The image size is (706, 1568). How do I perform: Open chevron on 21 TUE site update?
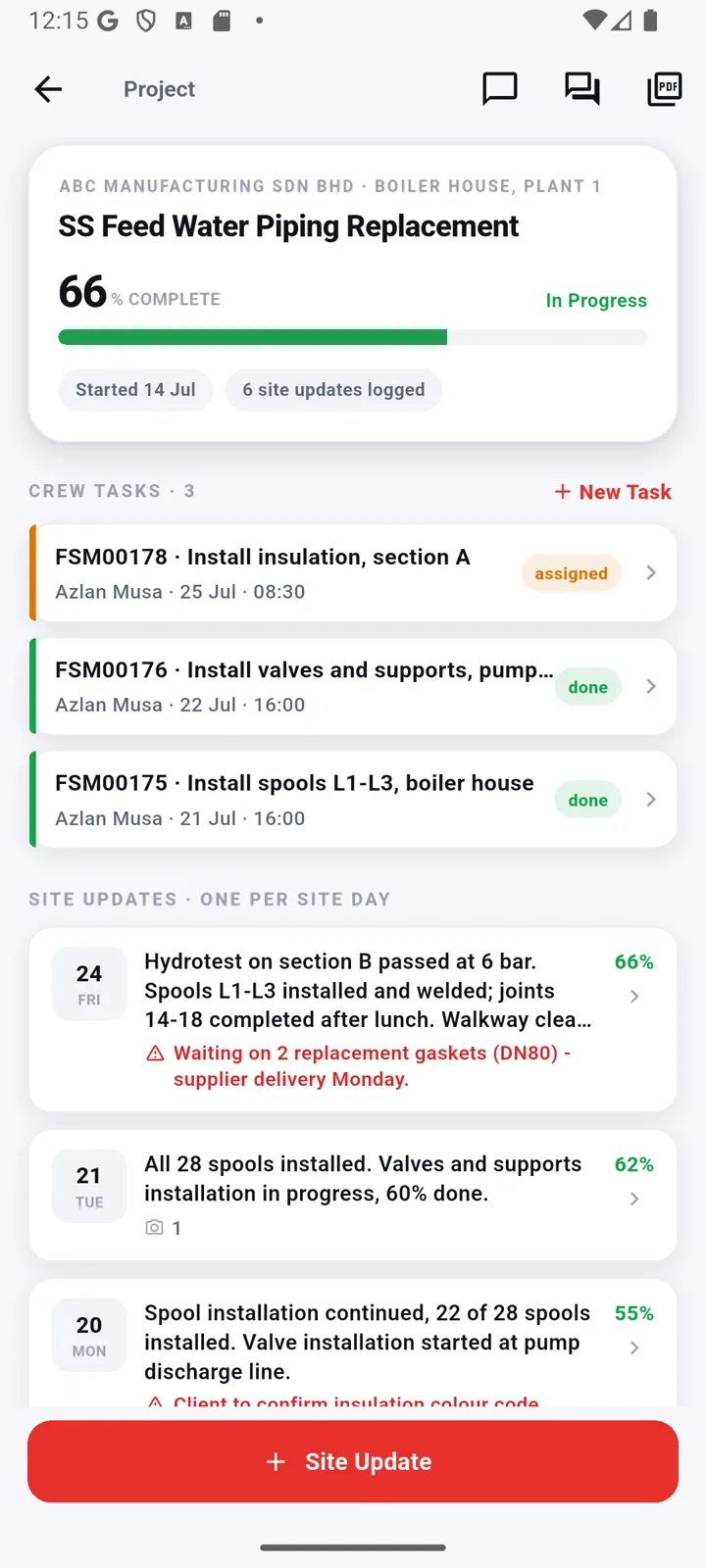634,1199
